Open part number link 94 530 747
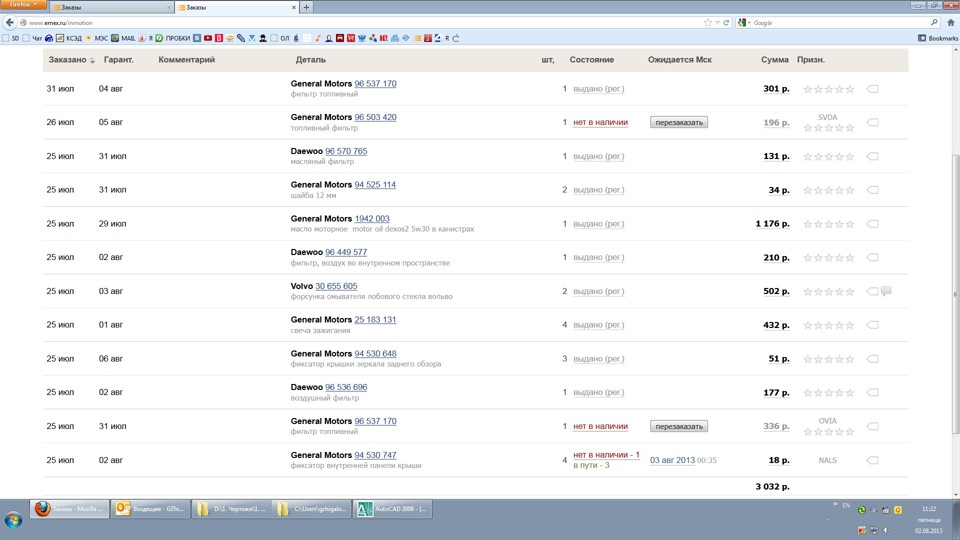This screenshot has width=960, height=540. tap(375, 455)
